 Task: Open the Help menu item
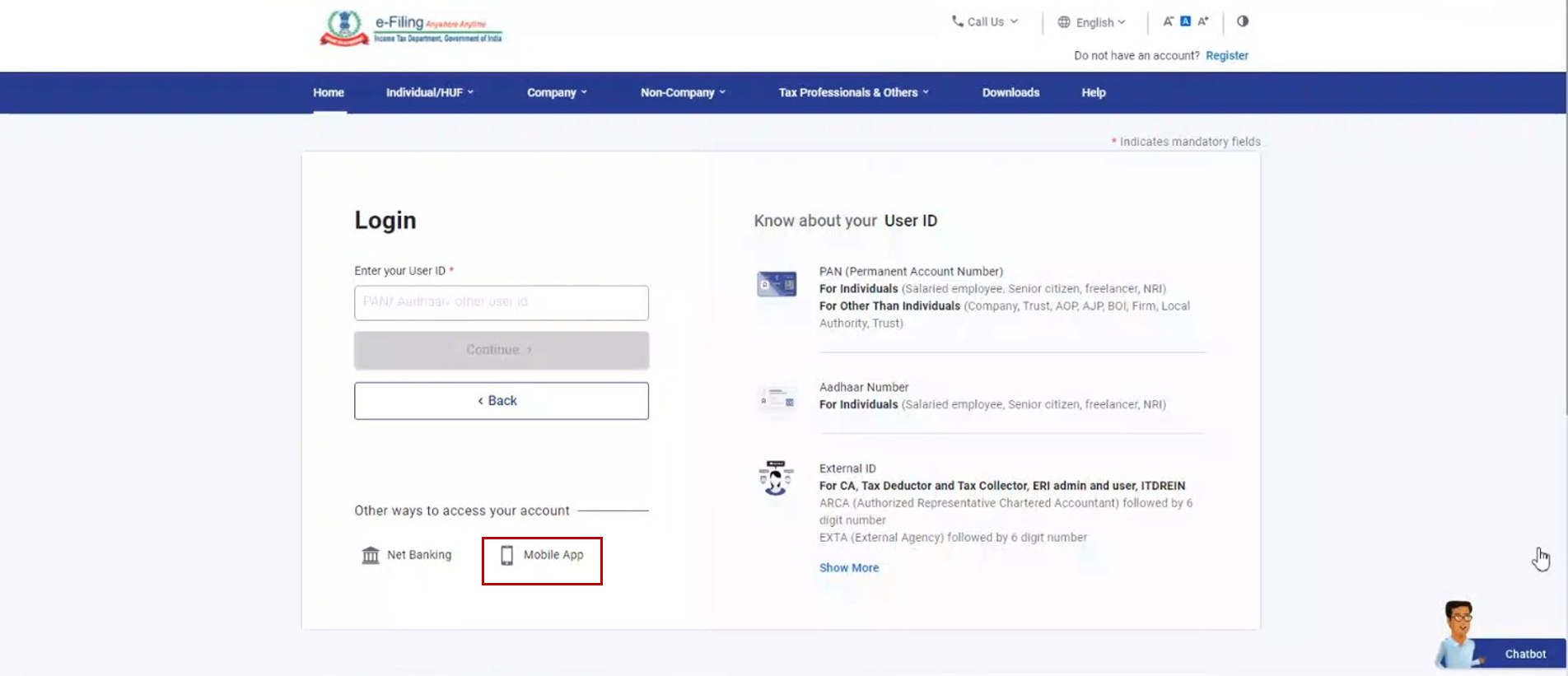point(1093,93)
